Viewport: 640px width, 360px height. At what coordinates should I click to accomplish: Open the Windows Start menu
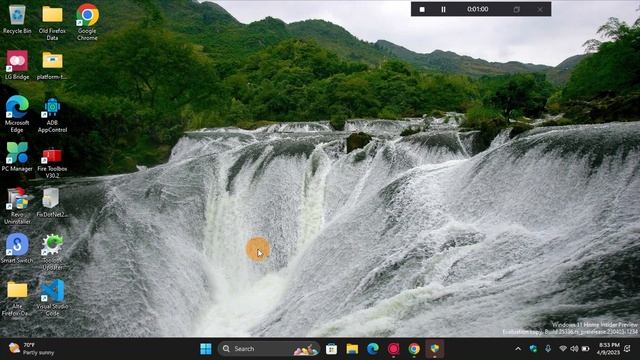point(206,349)
